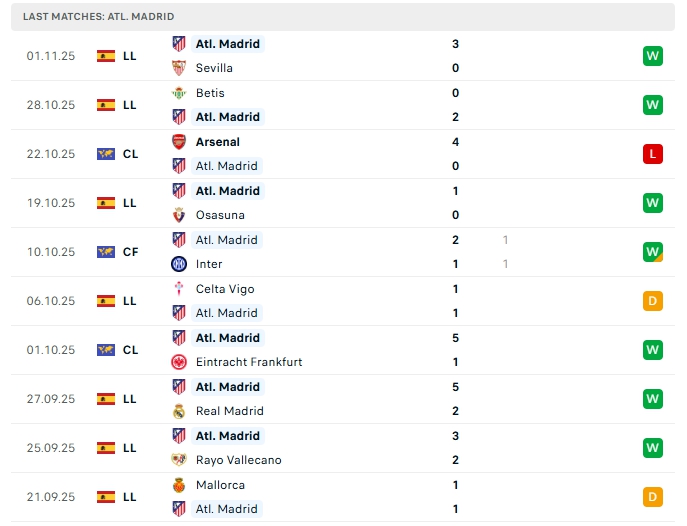Open the Rayo Vallecano team link
This screenshot has height=526, width=687.
click(238, 460)
